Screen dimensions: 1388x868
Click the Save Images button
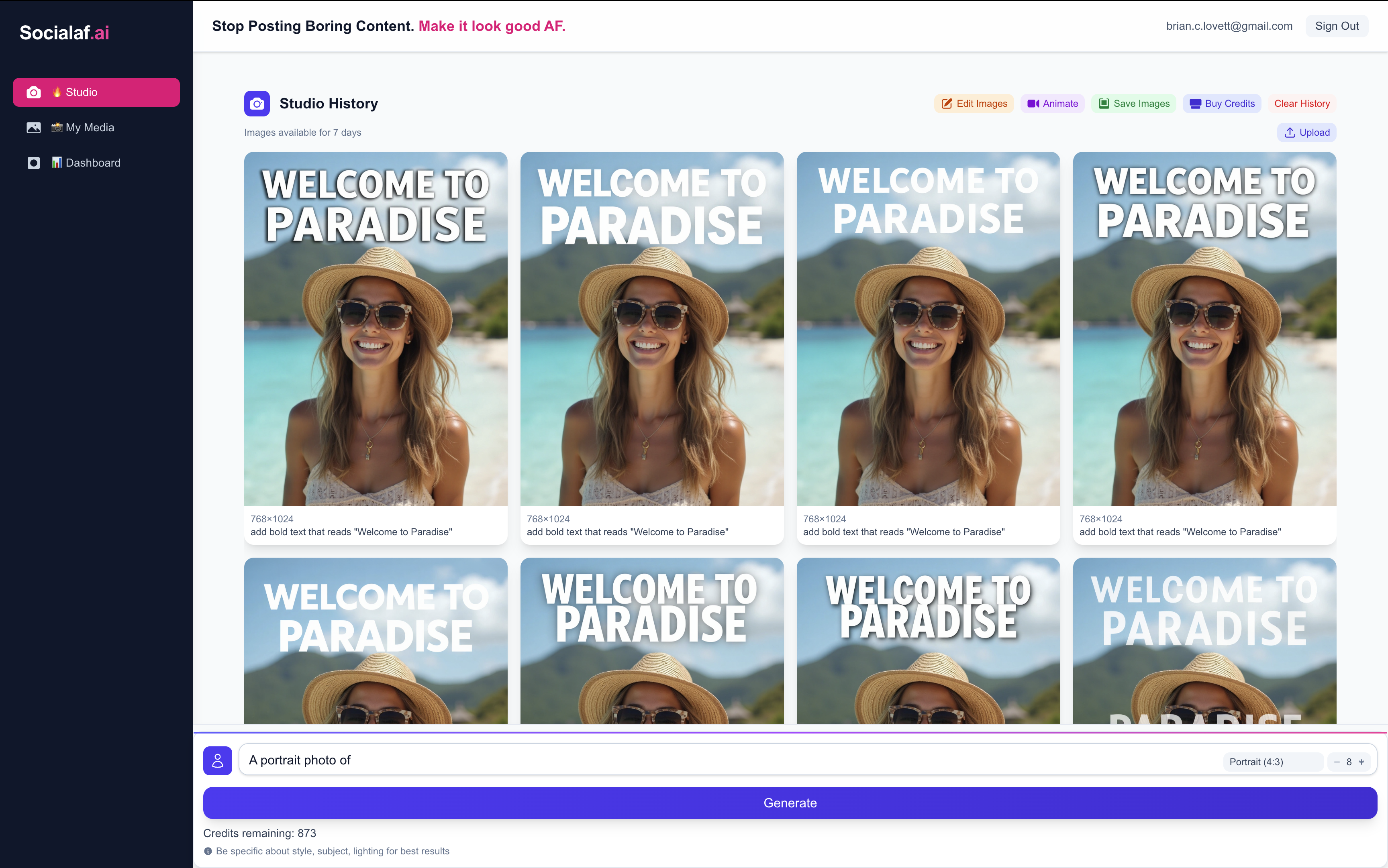click(x=1134, y=103)
